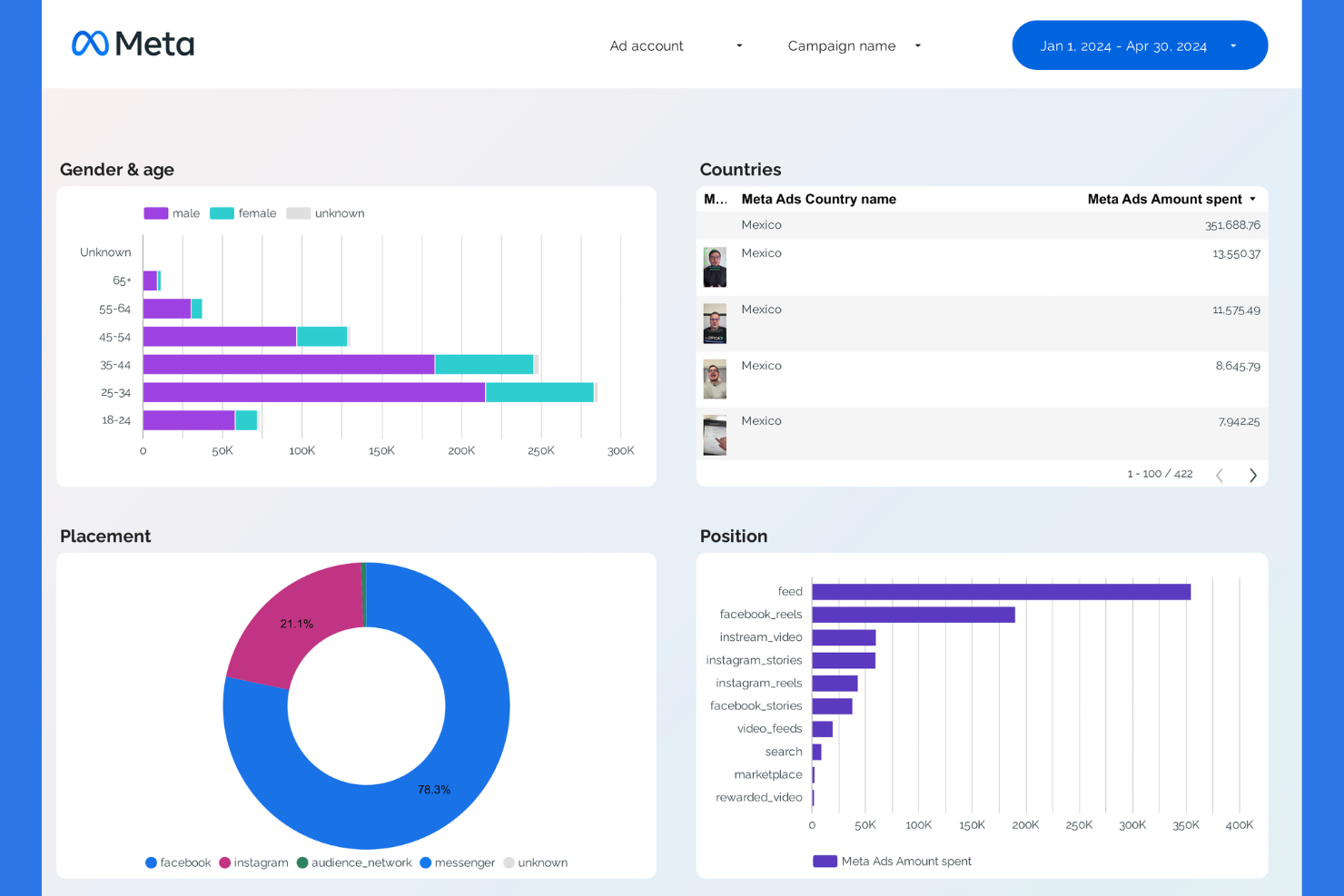The image size is (1344, 896).
Task: Click the 'Countries' section title
Action: pos(740,170)
